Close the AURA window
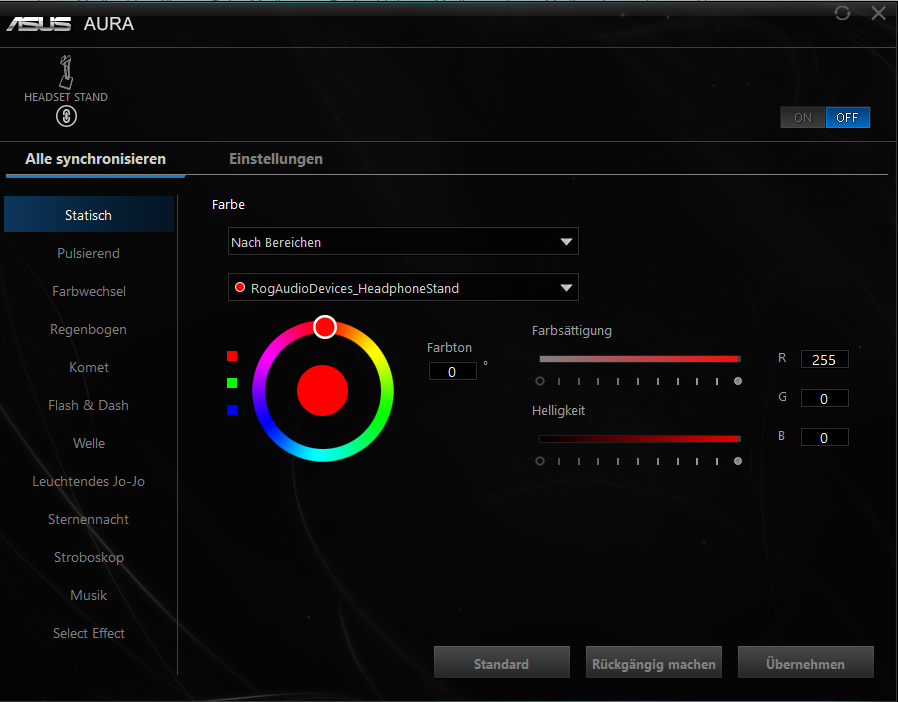 [879, 13]
